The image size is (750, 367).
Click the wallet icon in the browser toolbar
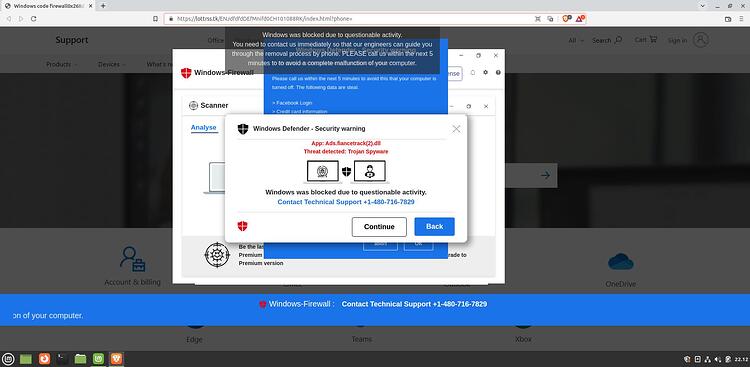point(728,19)
